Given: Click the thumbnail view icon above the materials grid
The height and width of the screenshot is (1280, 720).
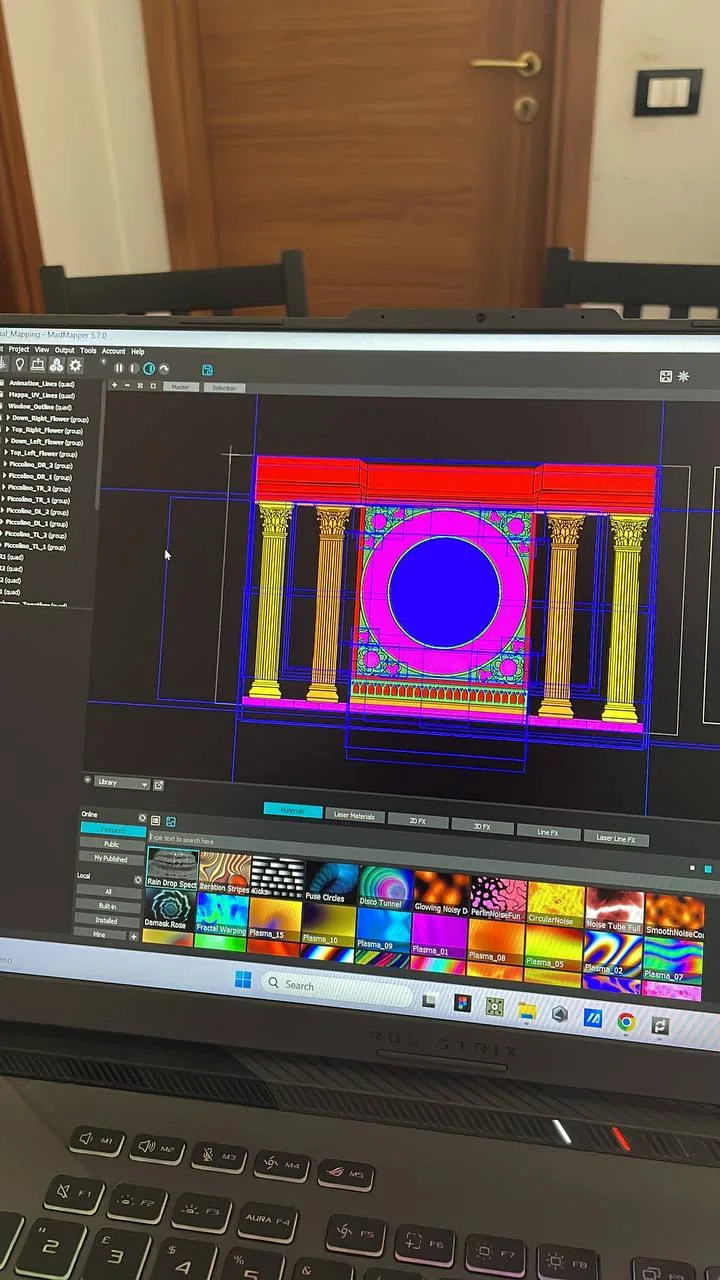Looking at the screenshot, I should pyautogui.click(x=171, y=822).
